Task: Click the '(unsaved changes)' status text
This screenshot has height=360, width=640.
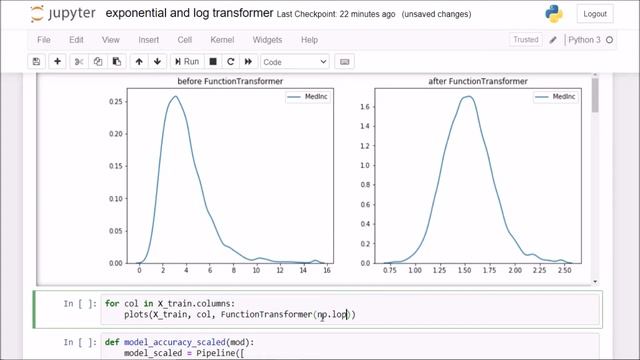Action: [x=436, y=14]
